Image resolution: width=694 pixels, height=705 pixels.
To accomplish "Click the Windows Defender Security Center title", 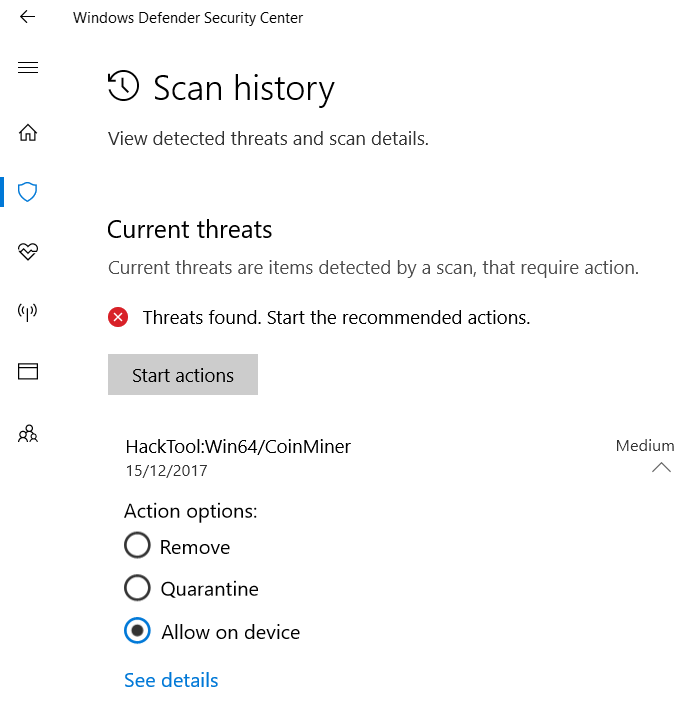I will point(188,18).
